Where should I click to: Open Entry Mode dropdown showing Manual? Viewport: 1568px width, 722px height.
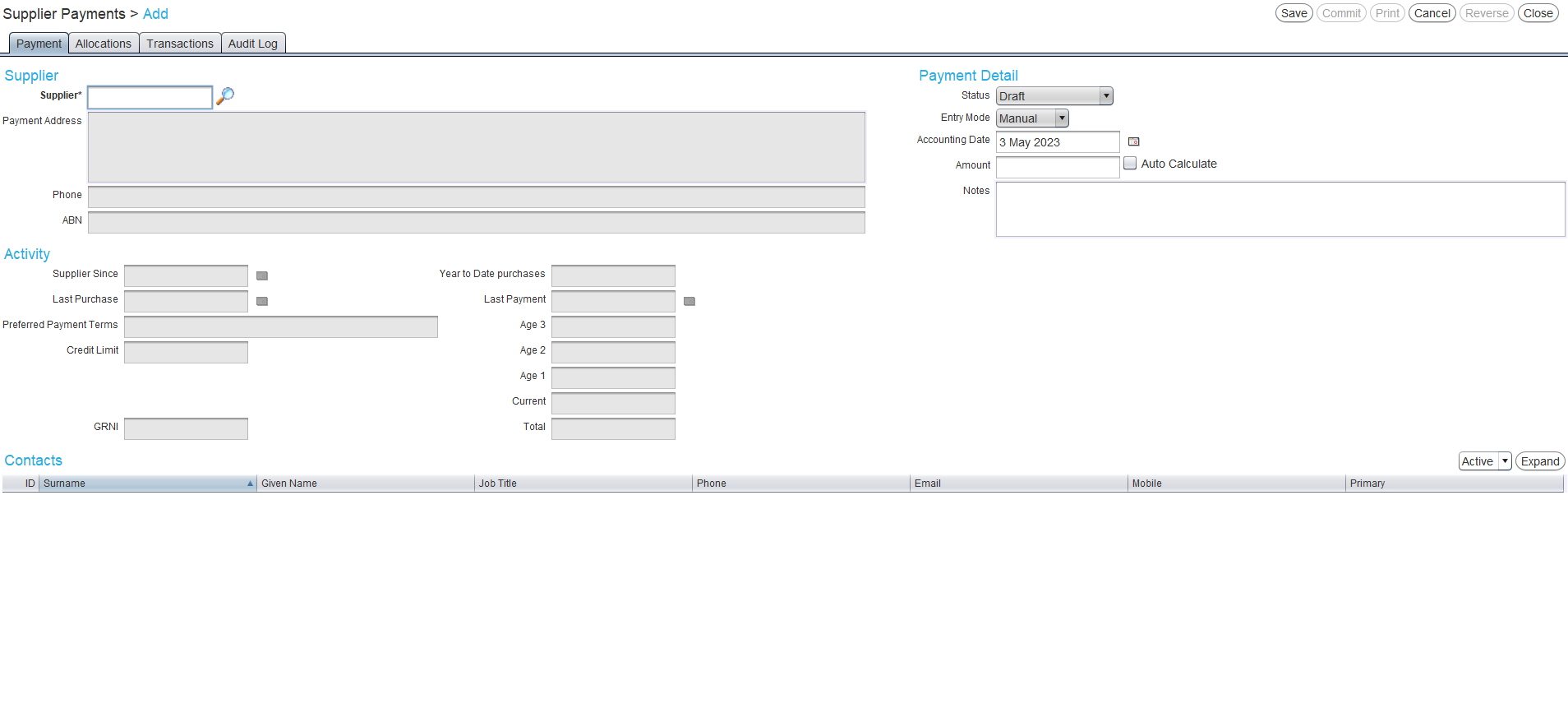tap(1032, 118)
